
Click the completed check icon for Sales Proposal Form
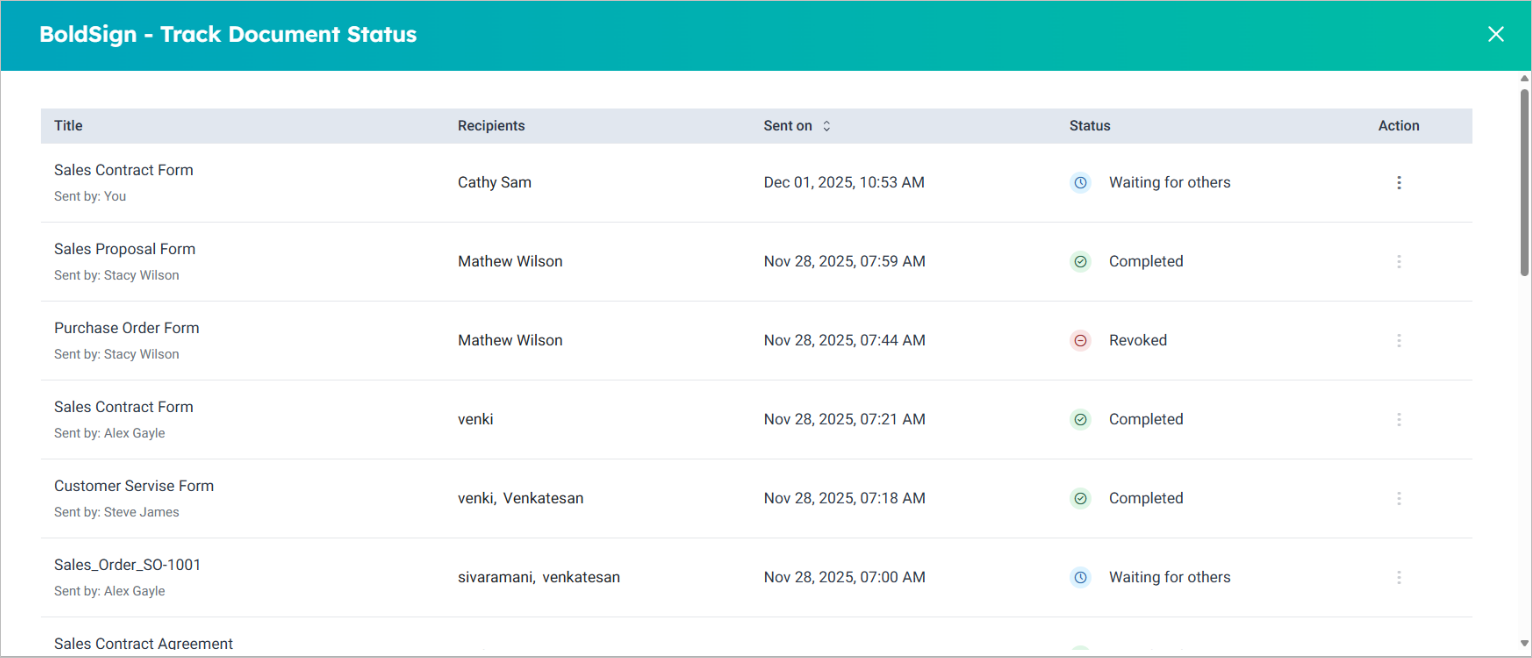tap(1080, 261)
